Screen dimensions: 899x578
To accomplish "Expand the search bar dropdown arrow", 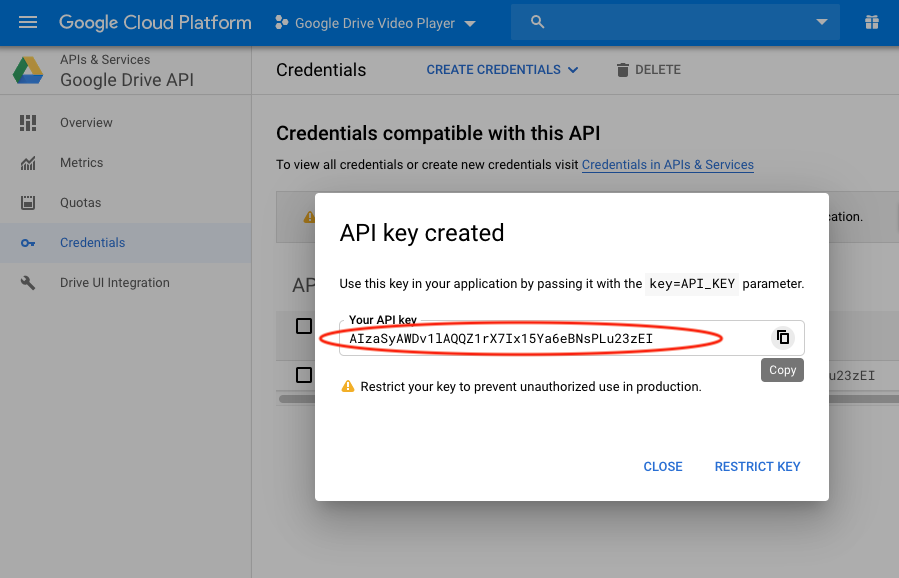I will (822, 22).
